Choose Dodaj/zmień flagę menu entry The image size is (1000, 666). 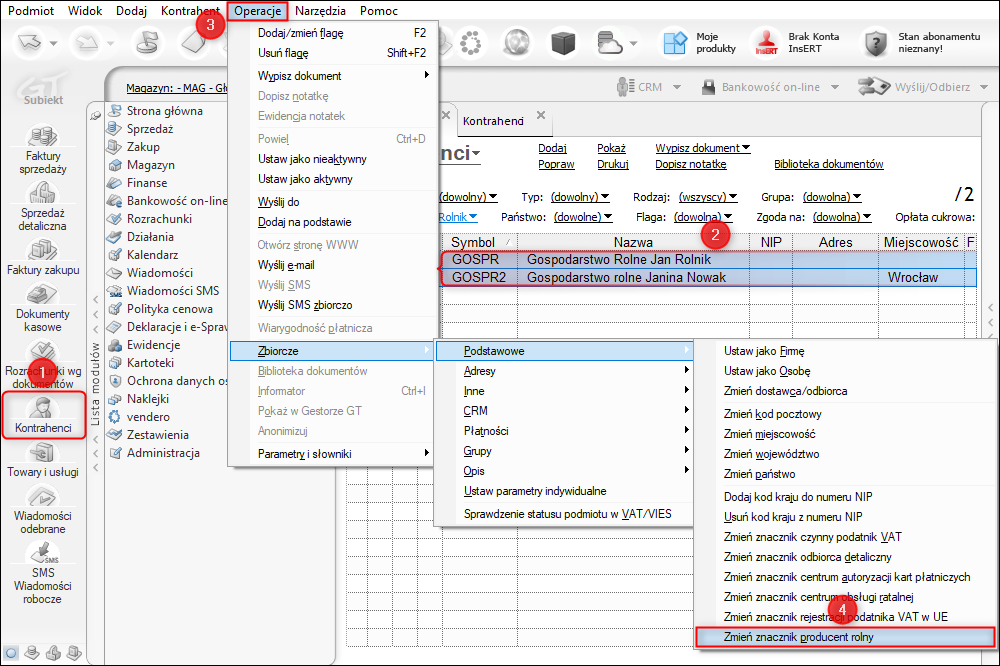(334, 33)
